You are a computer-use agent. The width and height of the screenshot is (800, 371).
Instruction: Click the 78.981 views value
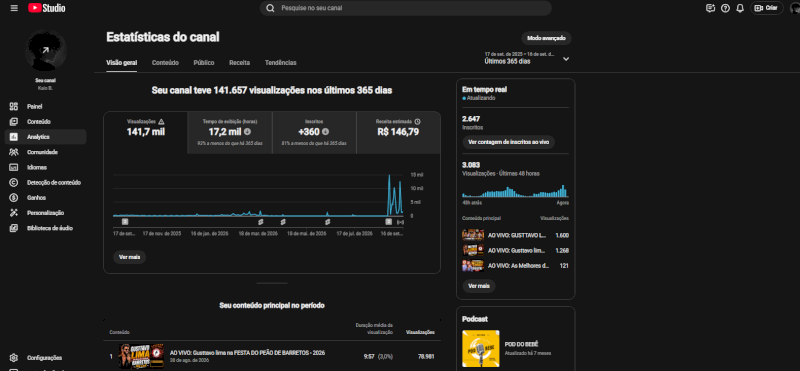[x=426, y=356]
